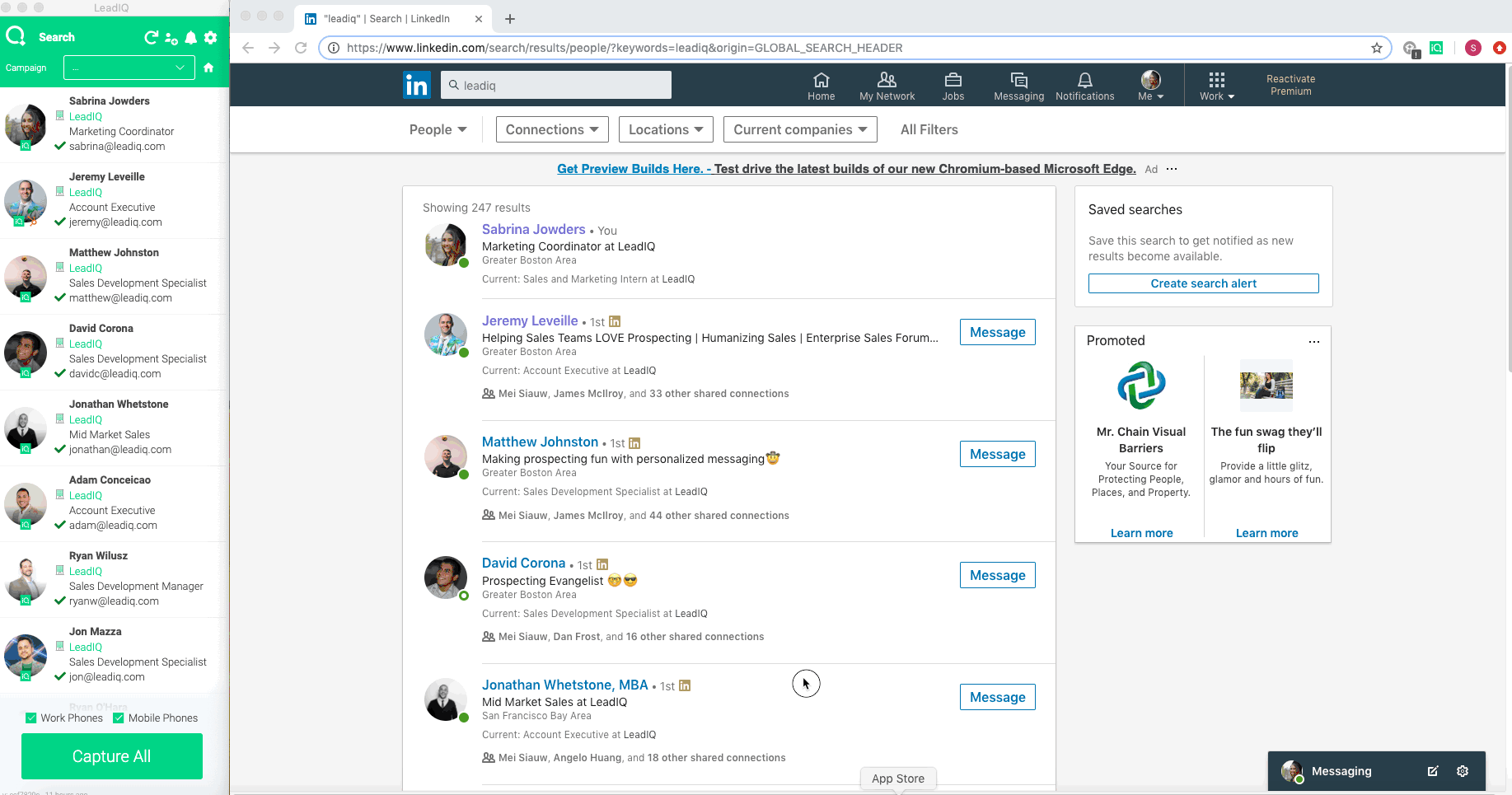The image size is (1512, 795).
Task: Expand the Locations filter
Action: click(666, 129)
